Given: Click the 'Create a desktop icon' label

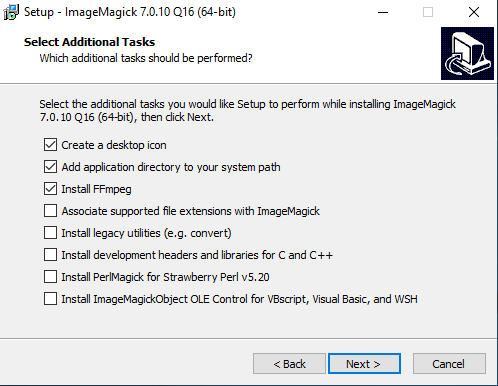Looking at the screenshot, I should pyautogui.click(x=114, y=145).
